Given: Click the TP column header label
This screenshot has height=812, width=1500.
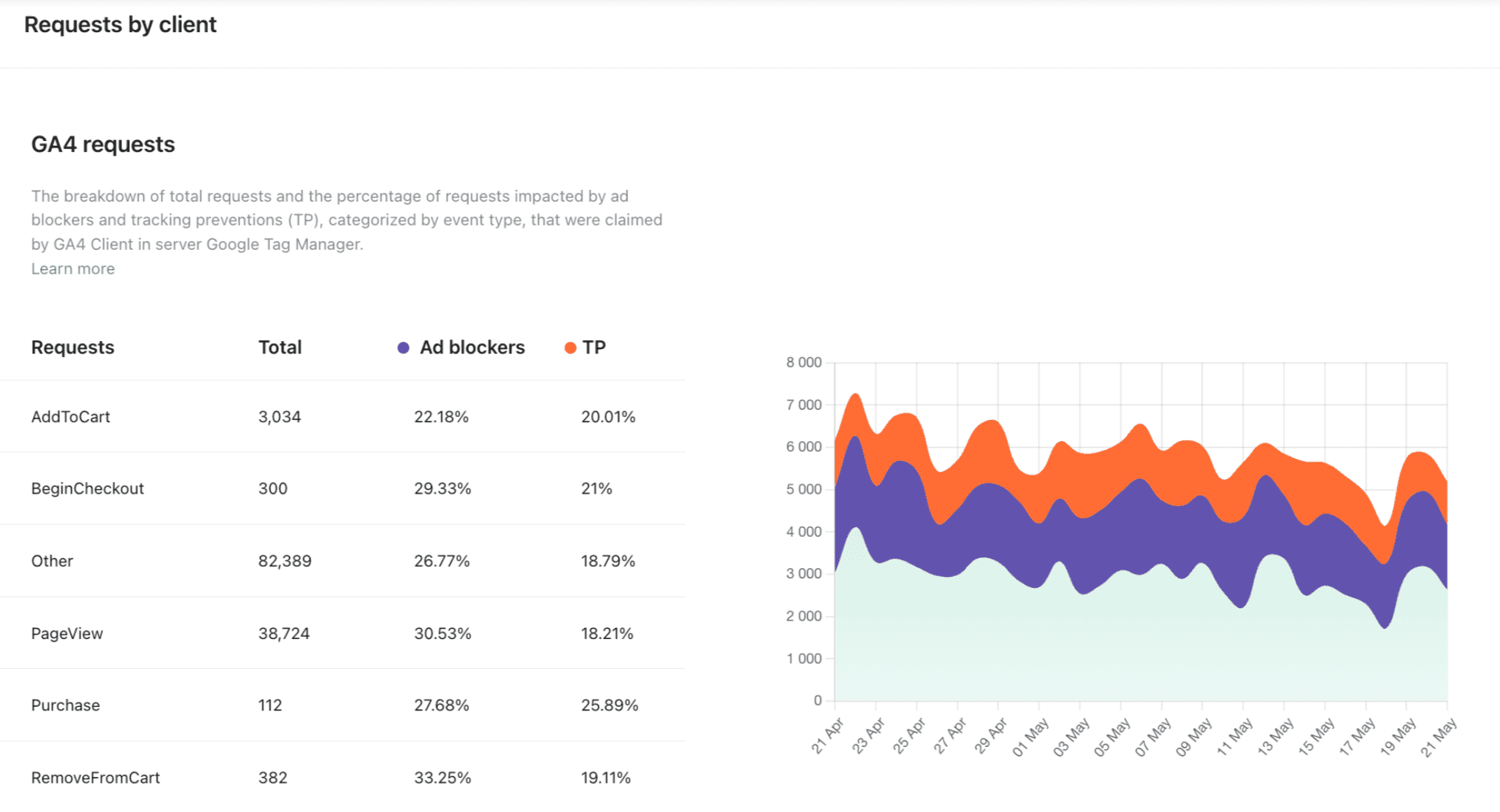Looking at the screenshot, I should (x=594, y=348).
